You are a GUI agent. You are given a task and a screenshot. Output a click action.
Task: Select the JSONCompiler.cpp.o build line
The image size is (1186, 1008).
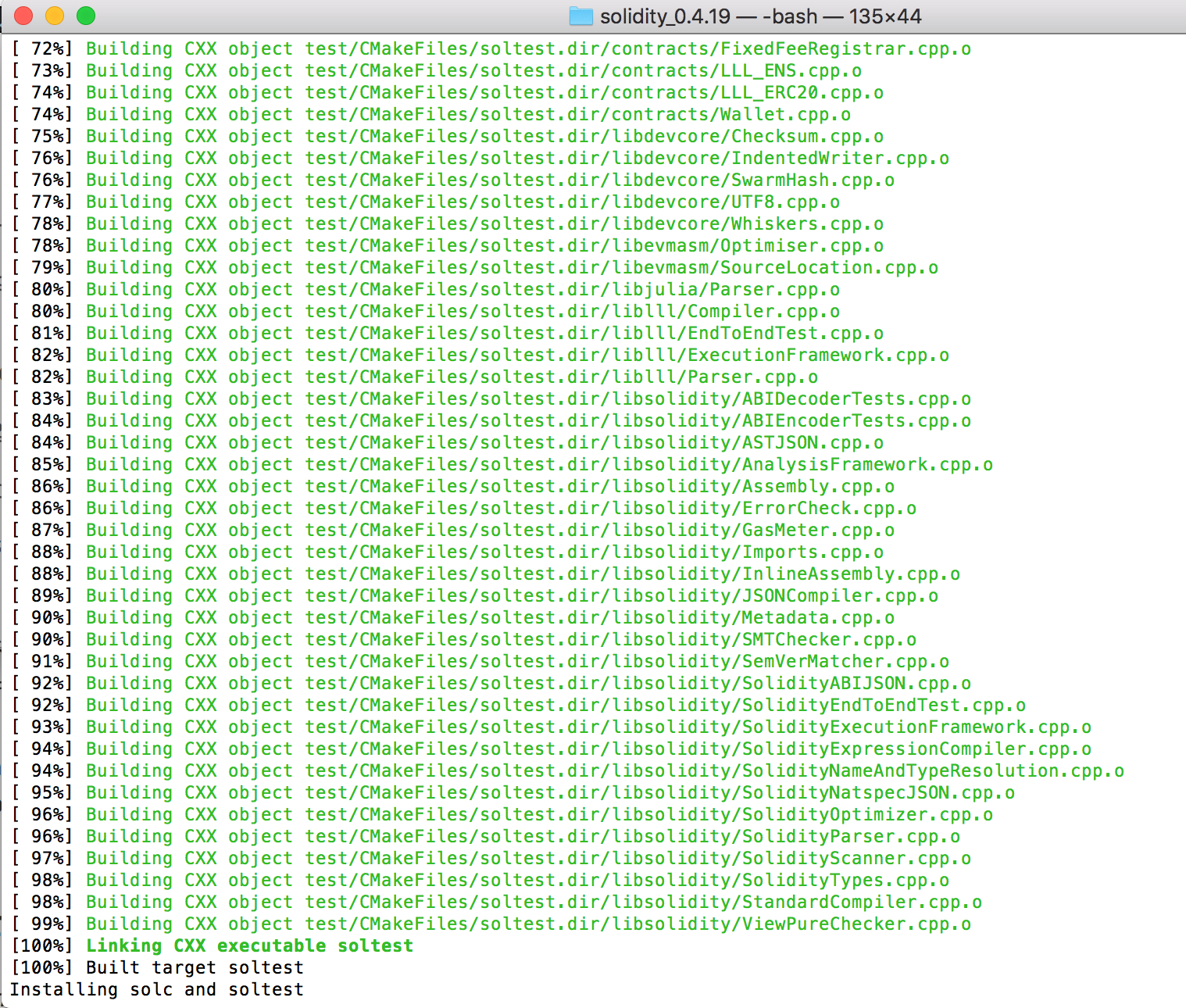pyautogui.click(x=474, y=595)
